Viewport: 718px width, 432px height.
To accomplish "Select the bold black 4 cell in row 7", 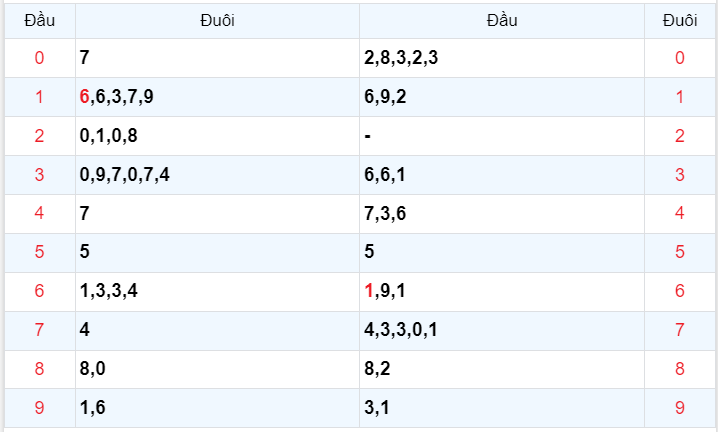I will 85,330.
